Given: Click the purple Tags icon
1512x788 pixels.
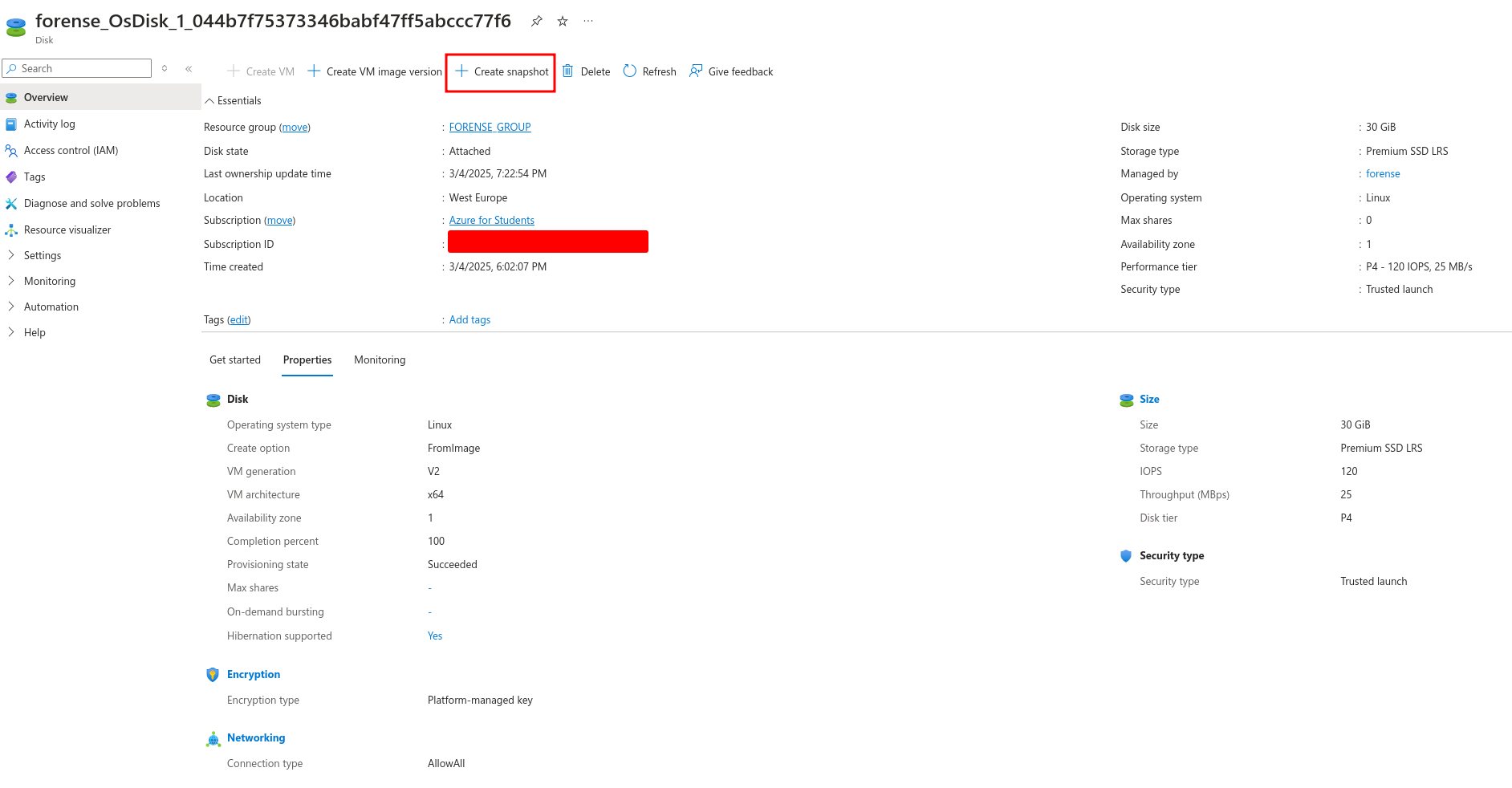Looking at the screenshot, I should coord(11,177).
